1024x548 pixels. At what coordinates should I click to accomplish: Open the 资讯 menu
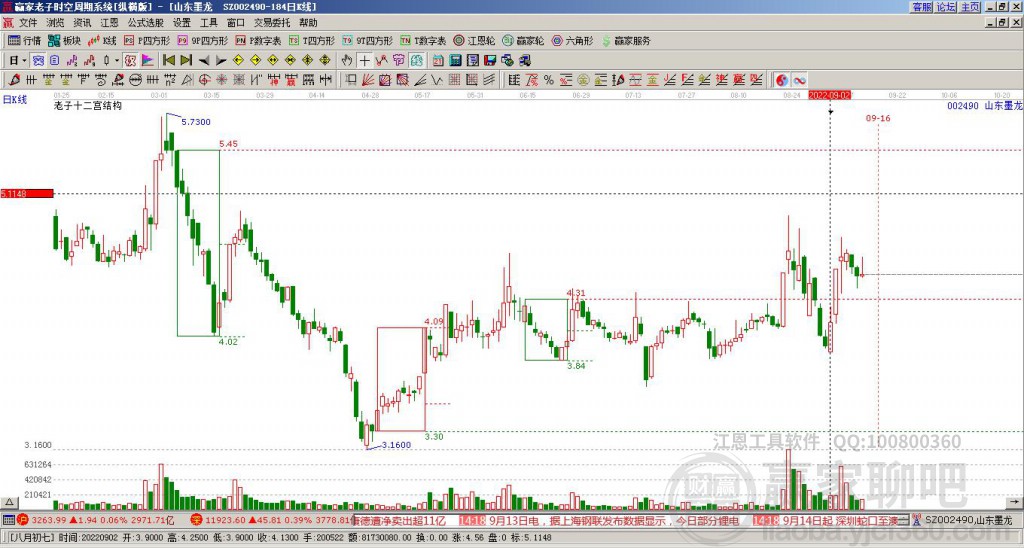point(82,23)
